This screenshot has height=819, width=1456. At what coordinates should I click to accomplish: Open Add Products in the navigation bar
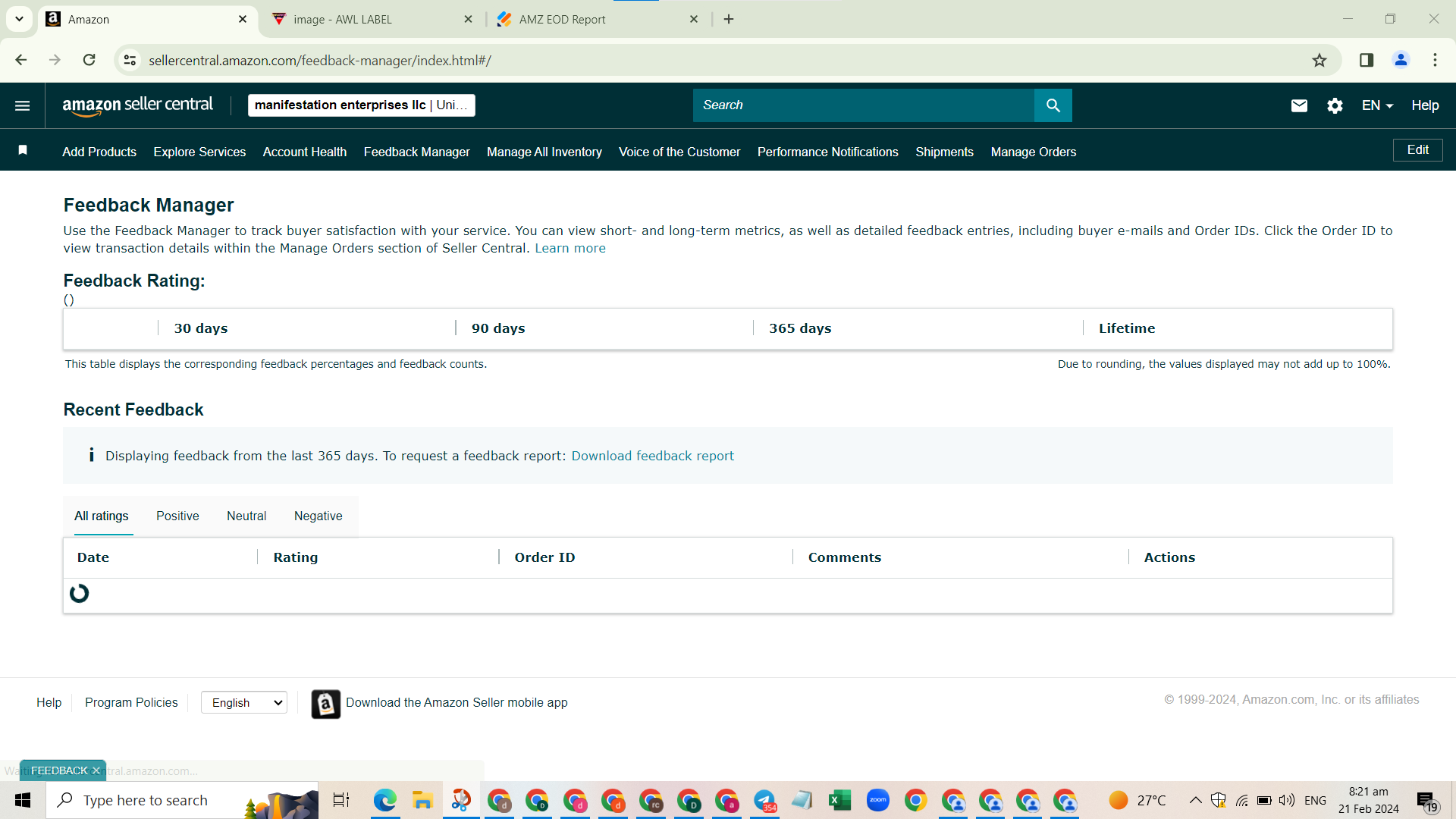(x=99, y=152)
